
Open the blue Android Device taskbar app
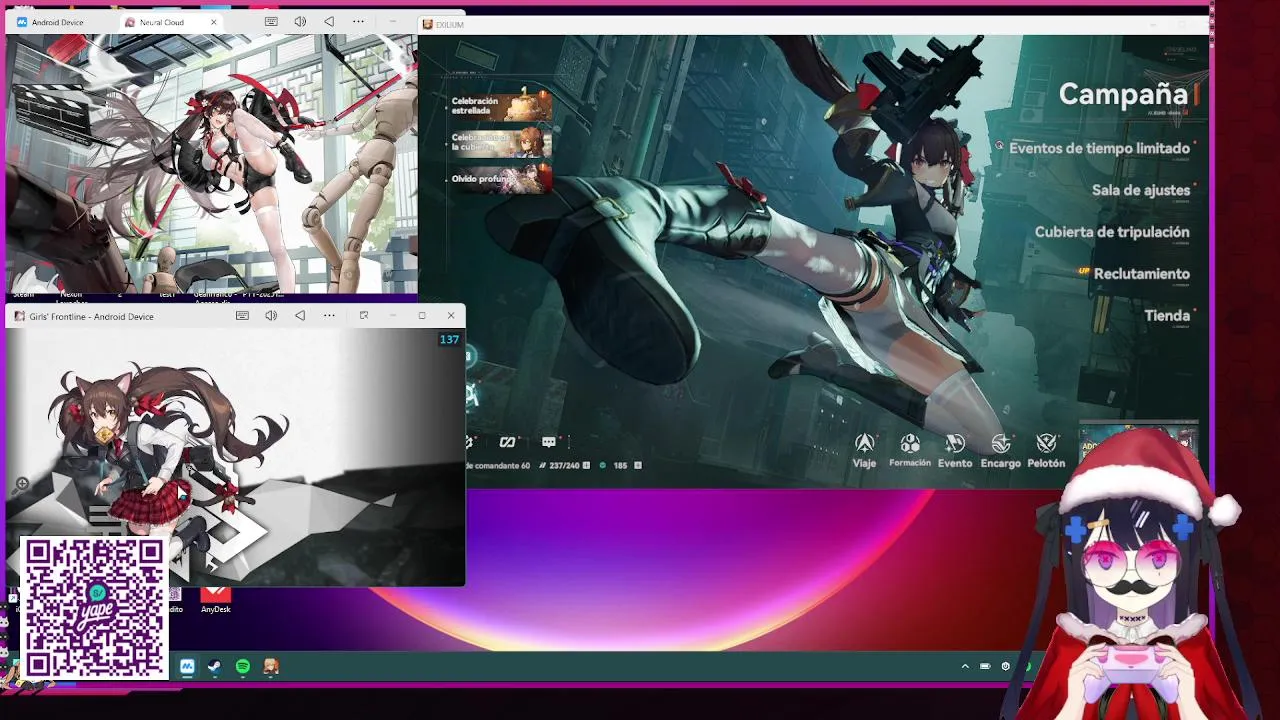click(187, 666)
